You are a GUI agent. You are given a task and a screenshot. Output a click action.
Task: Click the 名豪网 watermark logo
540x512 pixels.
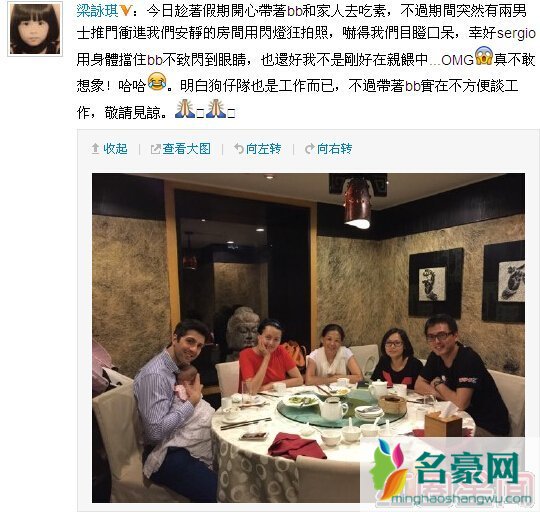tap(446, 468)
